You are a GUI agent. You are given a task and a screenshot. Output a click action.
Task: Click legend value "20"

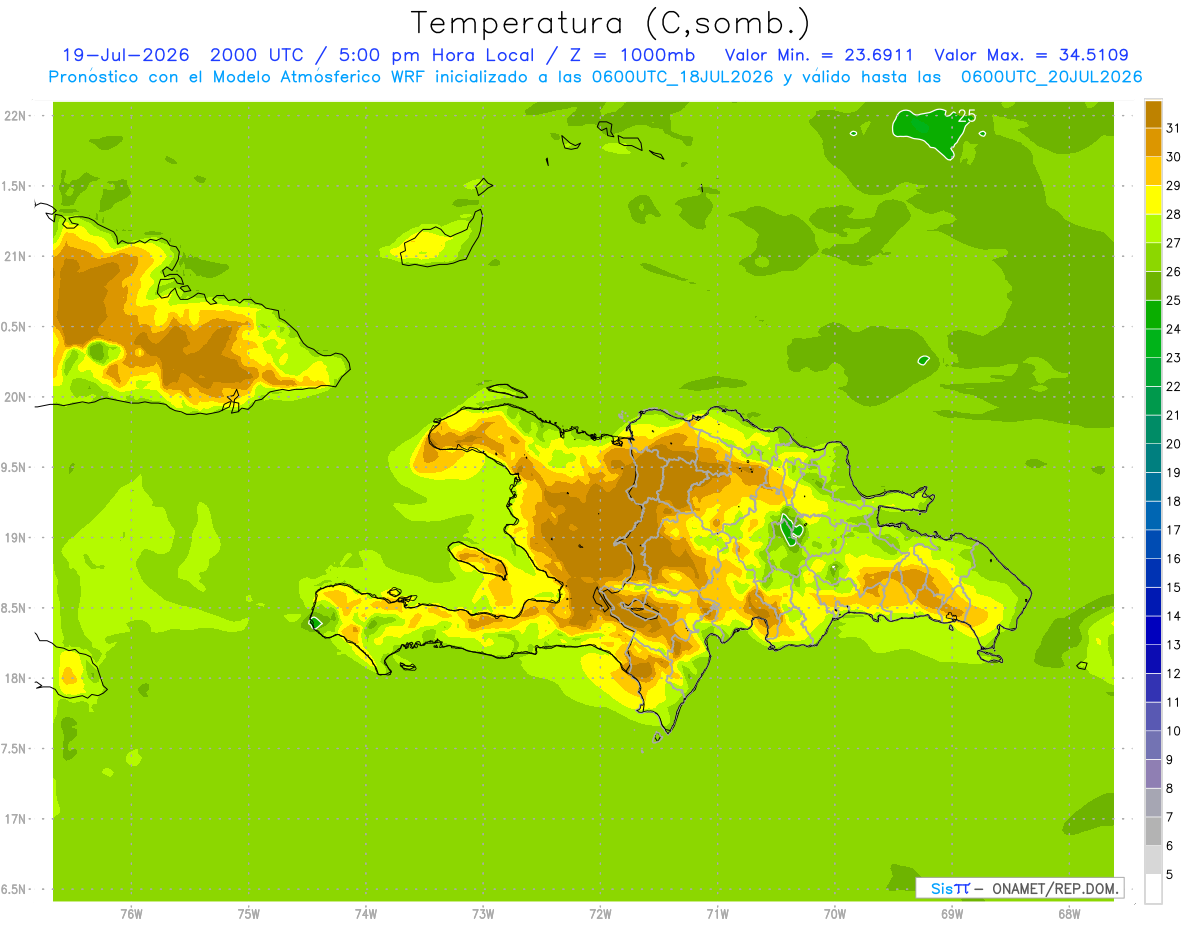click(1174, 444)
